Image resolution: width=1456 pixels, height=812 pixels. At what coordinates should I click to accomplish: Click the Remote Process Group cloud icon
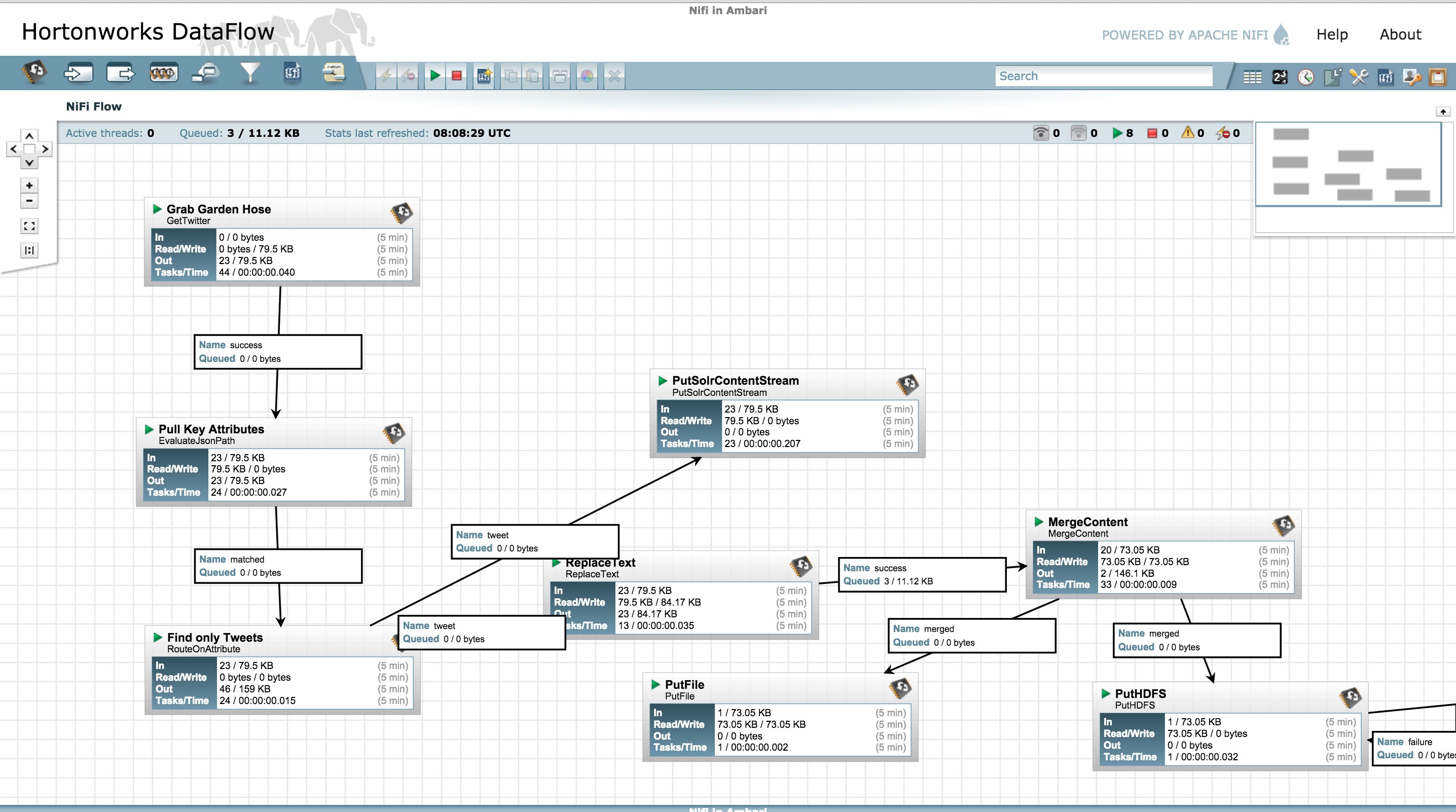coord(206,73)
